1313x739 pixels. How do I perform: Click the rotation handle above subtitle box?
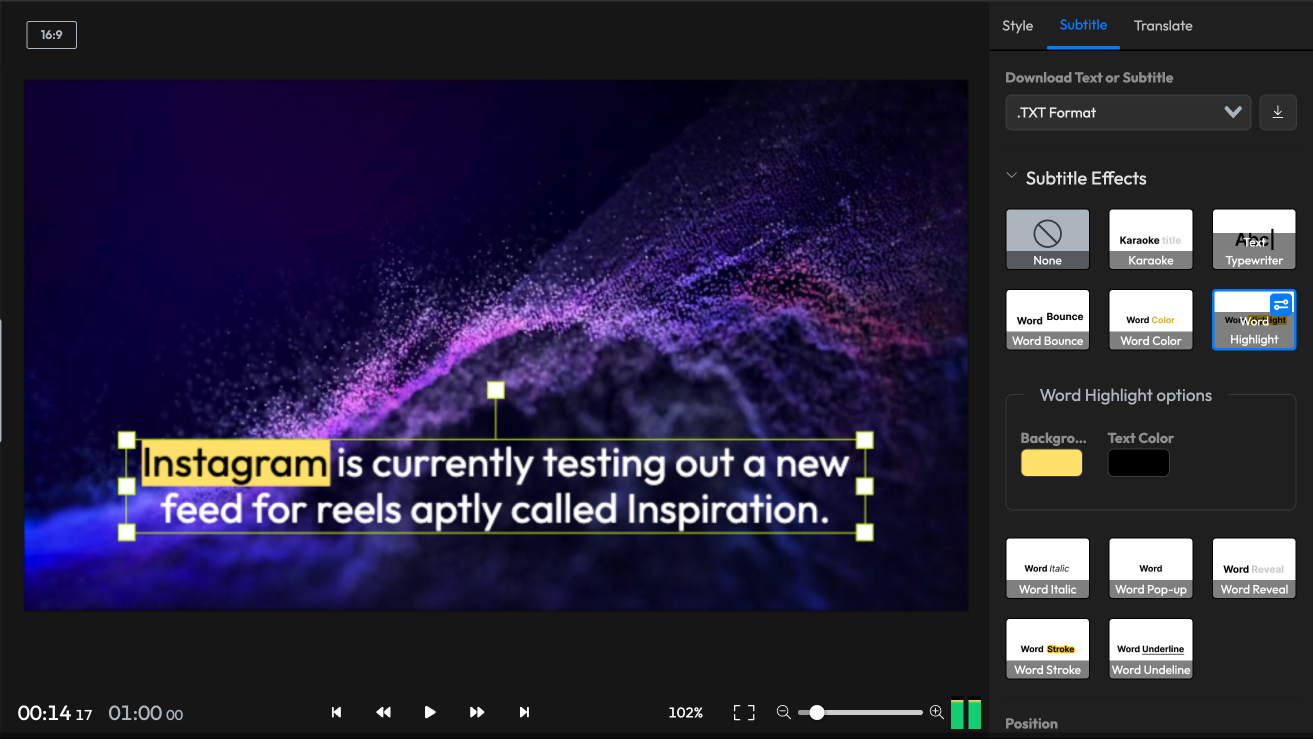(x=495, y=390)
